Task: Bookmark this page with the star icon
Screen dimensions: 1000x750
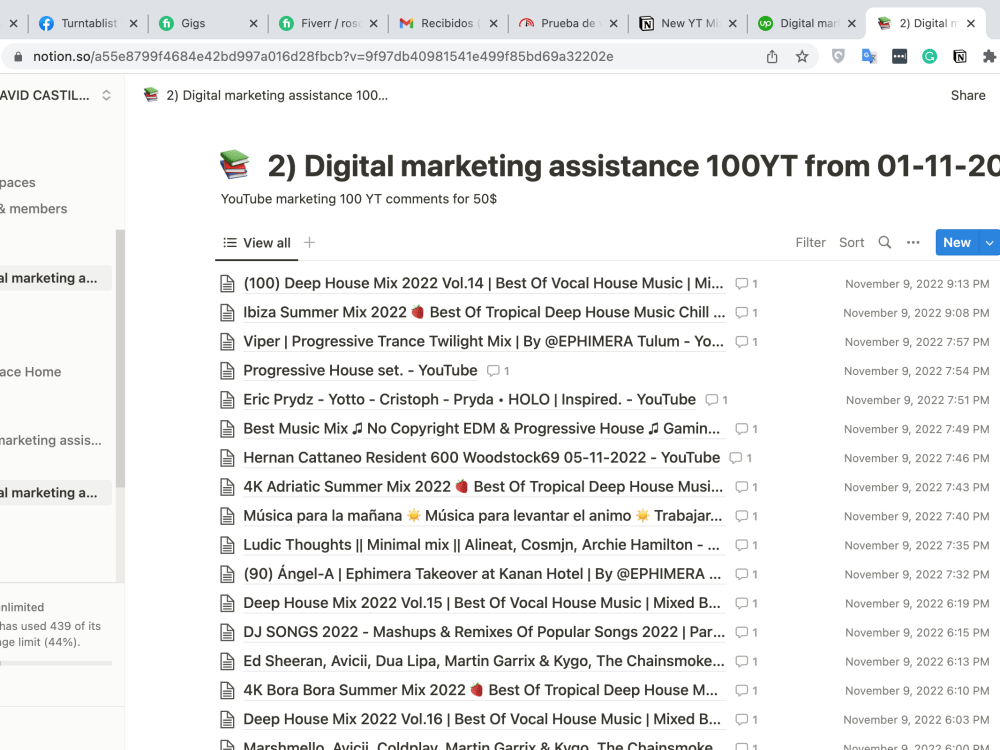Action: click(x=802, y=57)
